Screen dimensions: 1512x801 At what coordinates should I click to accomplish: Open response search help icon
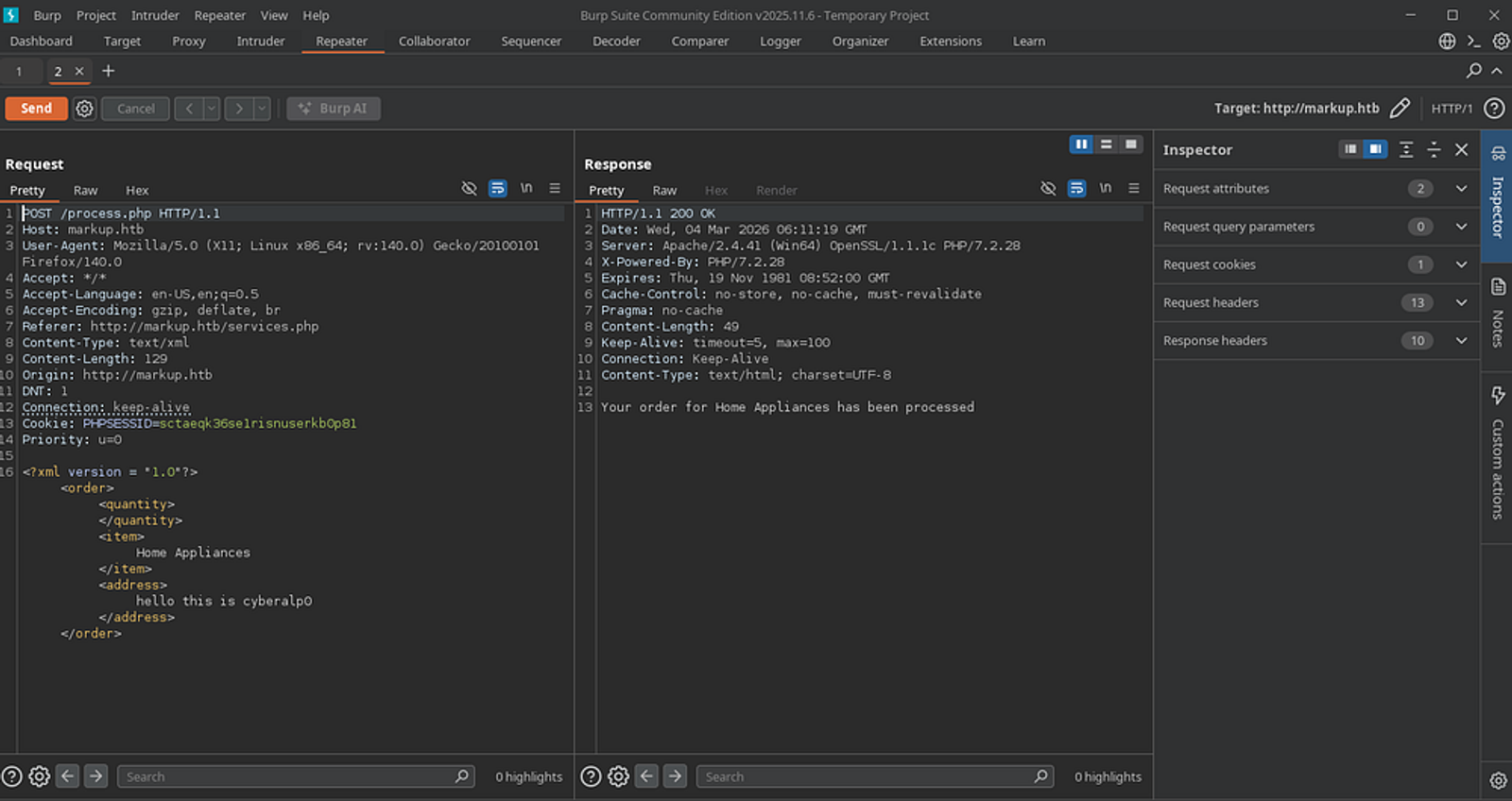click(x=591, y=776)
